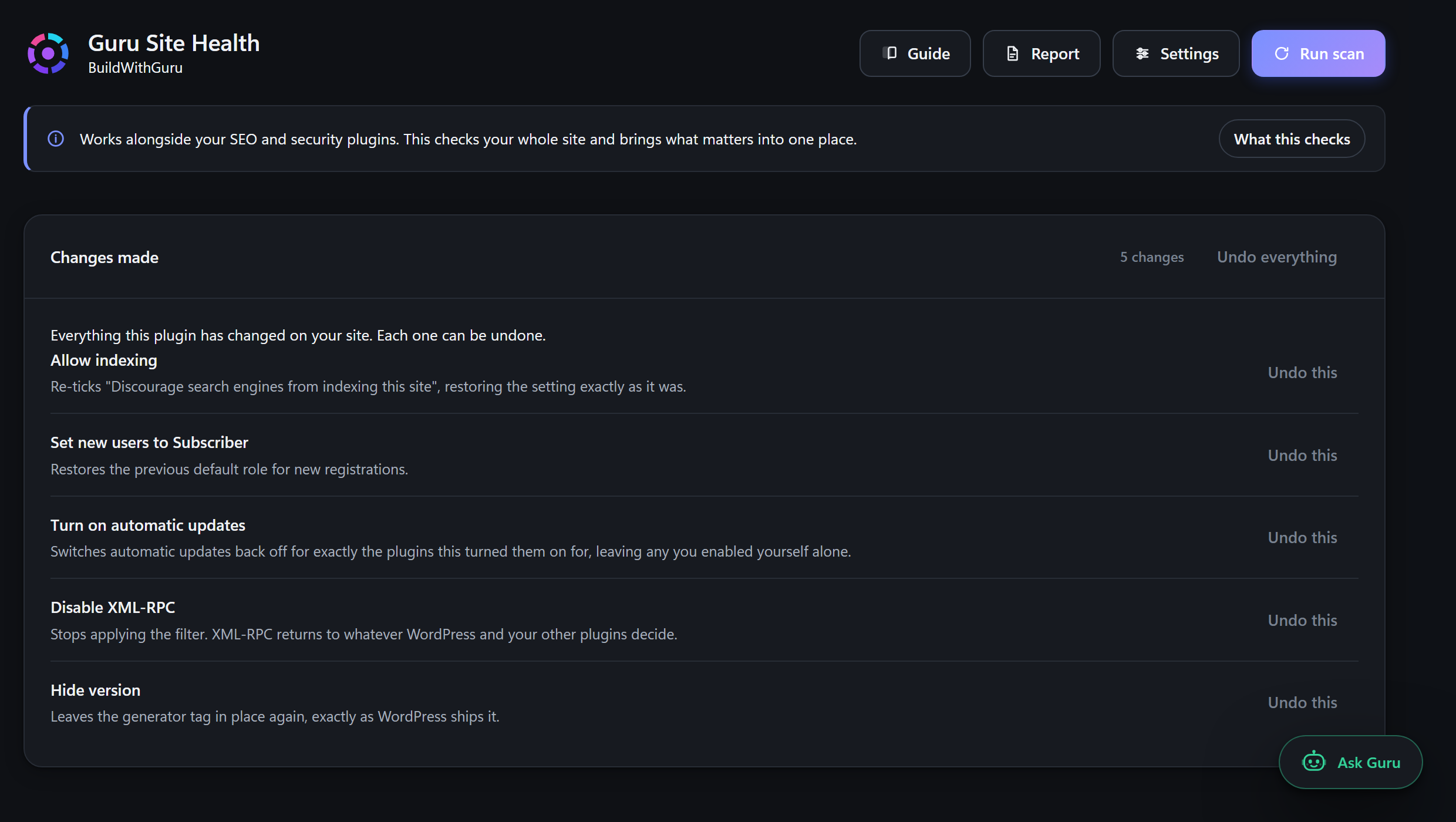Click the sliders icon in the Settings button
Image resolution: width=1456 pixels, height=822 pixels.
tap(1142, 53)
